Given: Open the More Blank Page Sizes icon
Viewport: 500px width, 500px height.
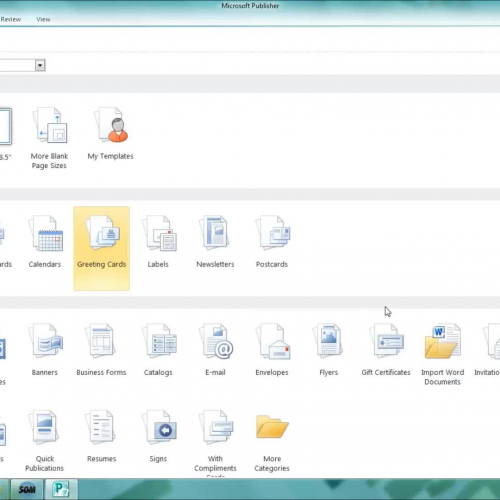Looking at the screenshot, I should [x=49, y=138].
